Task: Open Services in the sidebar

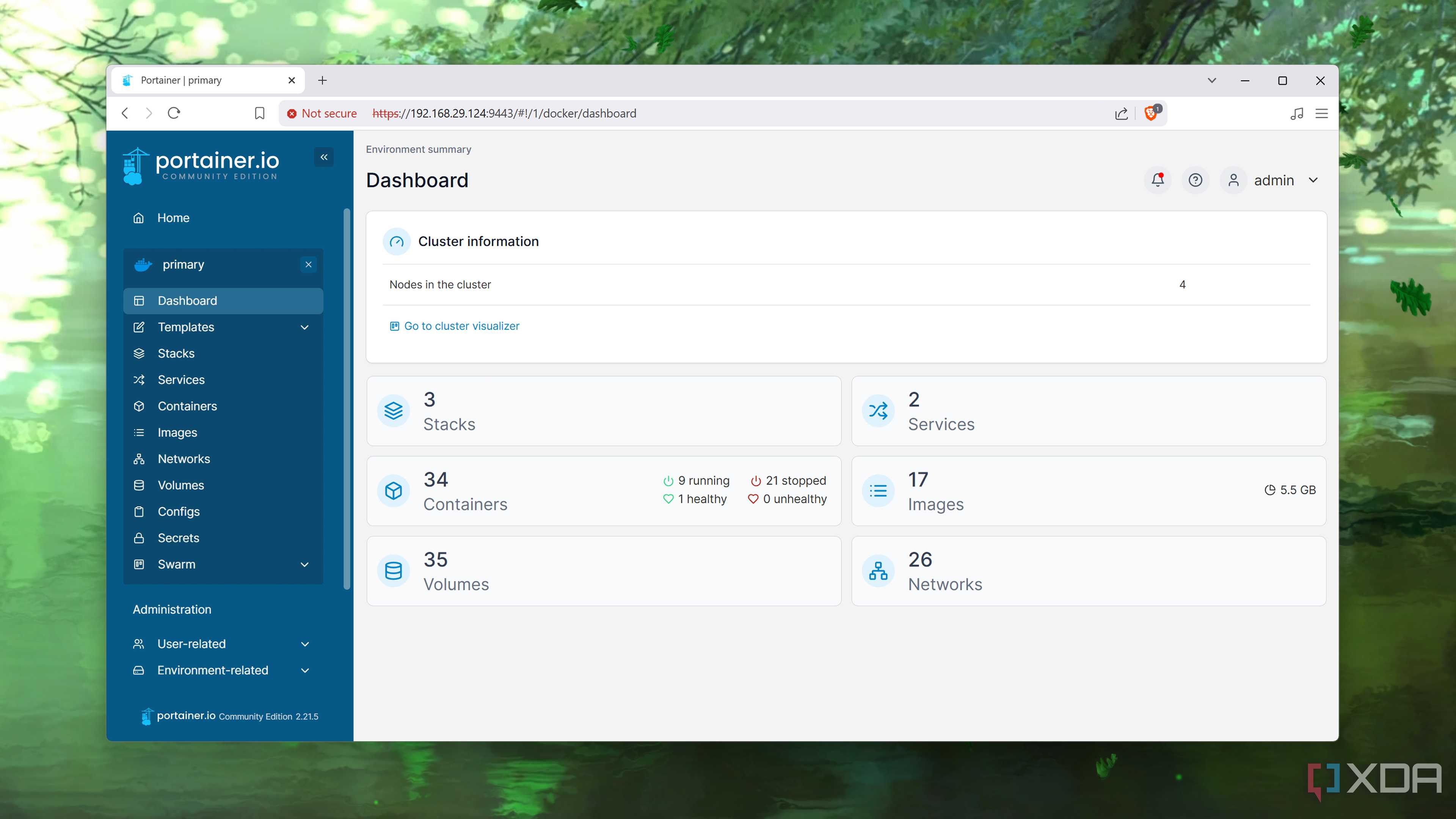Action: coord(223,380)
